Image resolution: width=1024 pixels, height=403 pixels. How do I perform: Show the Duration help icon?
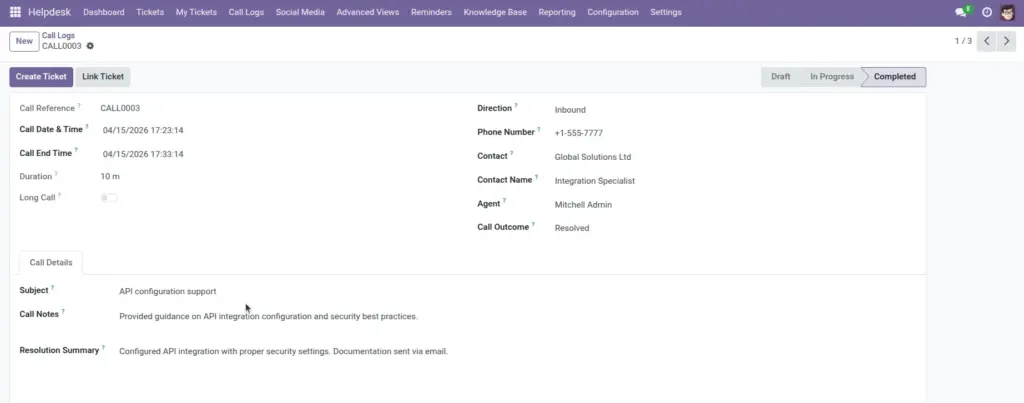(x=56, y=174)
